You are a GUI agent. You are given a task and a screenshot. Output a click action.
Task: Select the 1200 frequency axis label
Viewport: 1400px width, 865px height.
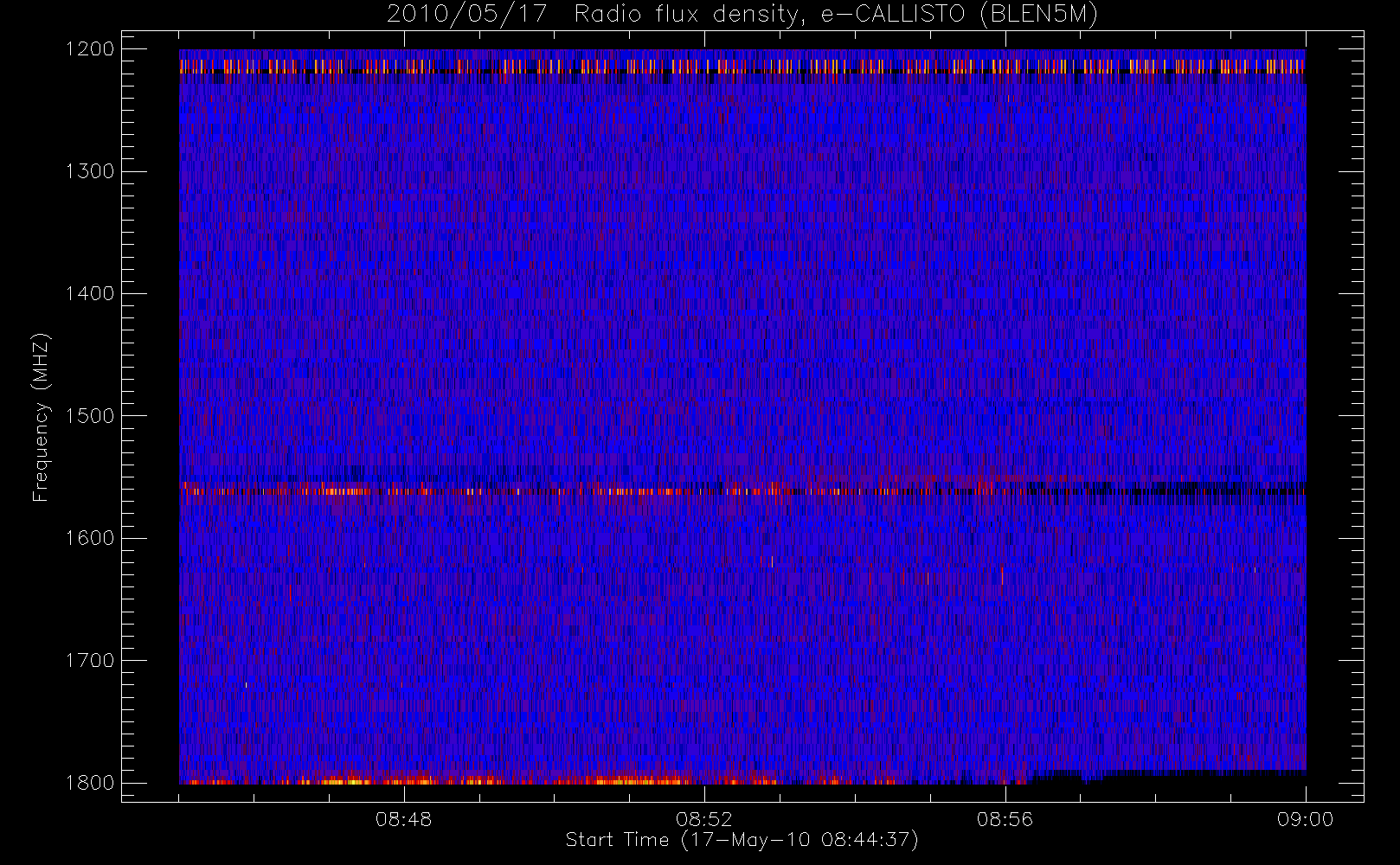point(90,49)
